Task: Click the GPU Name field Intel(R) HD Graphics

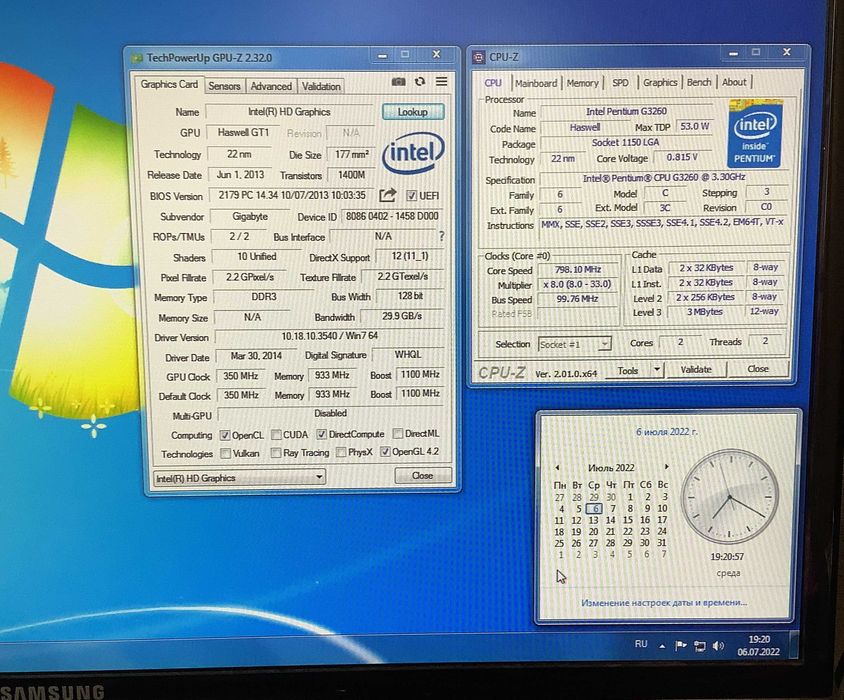Action: pos(289,112)
